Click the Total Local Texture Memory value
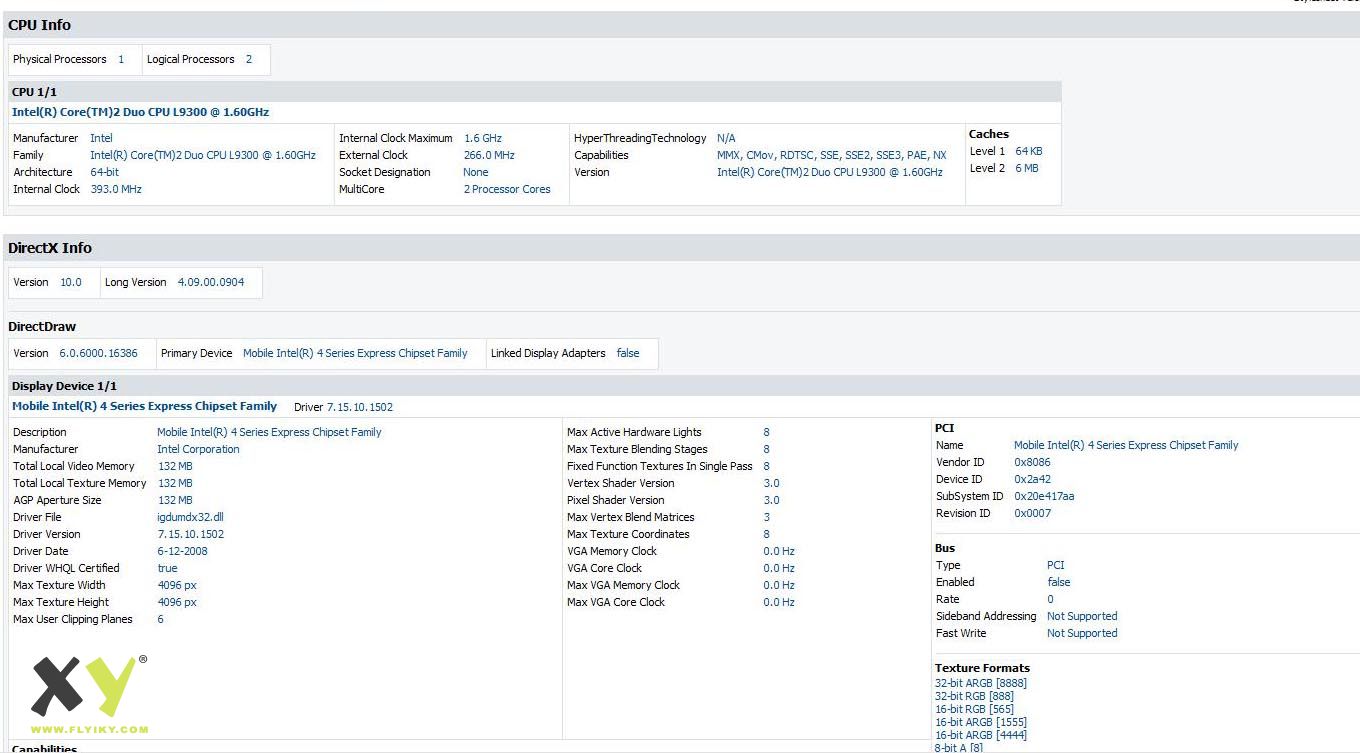1360x753 pixels. click(175, 483)
